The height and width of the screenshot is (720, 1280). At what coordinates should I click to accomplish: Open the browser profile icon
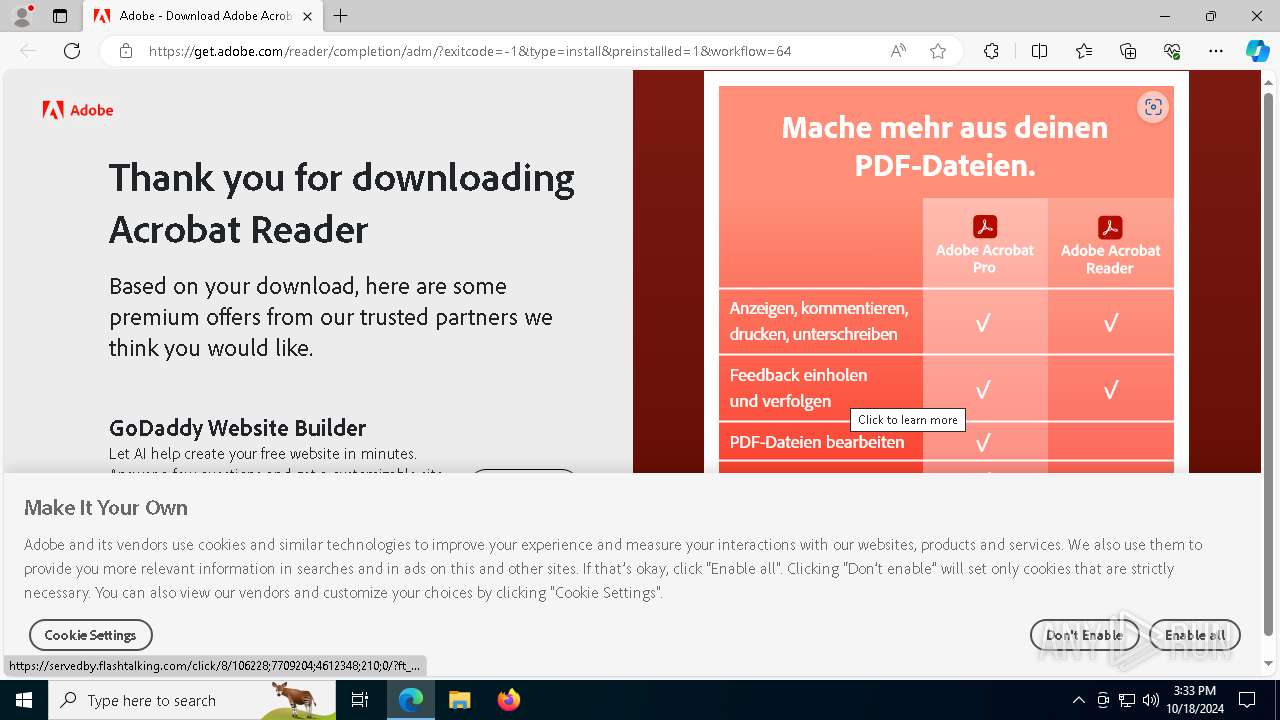[x=22, y=16]
